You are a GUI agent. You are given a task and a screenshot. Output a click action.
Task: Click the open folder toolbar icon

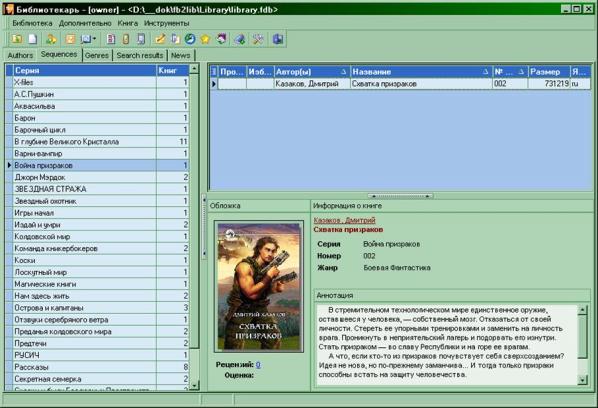click(x=16, y=39)
